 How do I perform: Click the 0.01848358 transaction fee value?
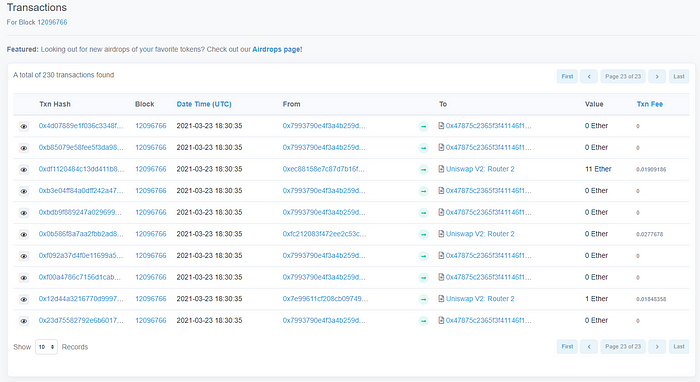click(651, 299)
